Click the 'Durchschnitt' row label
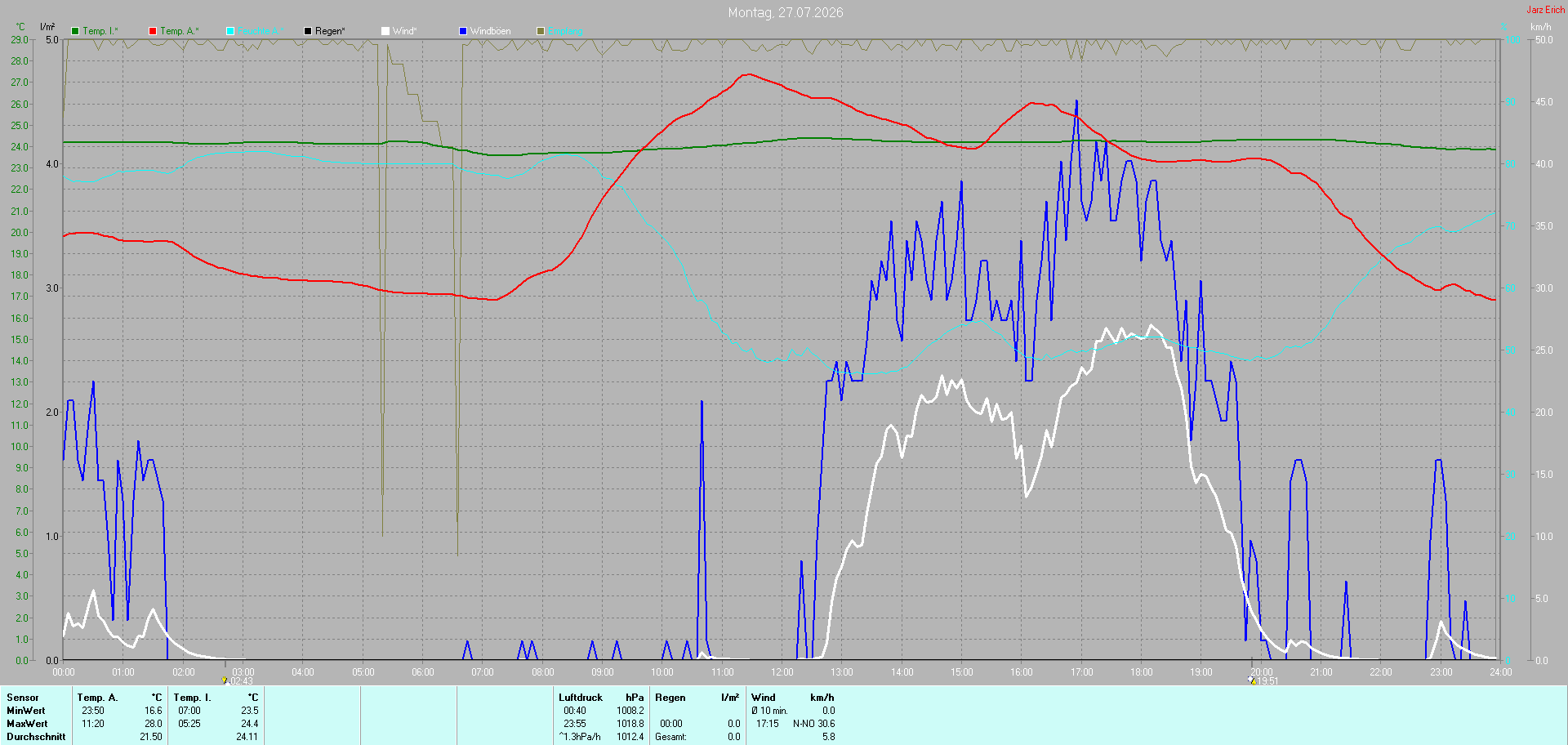Screen dimensions: 1568x745 [36, 737]
